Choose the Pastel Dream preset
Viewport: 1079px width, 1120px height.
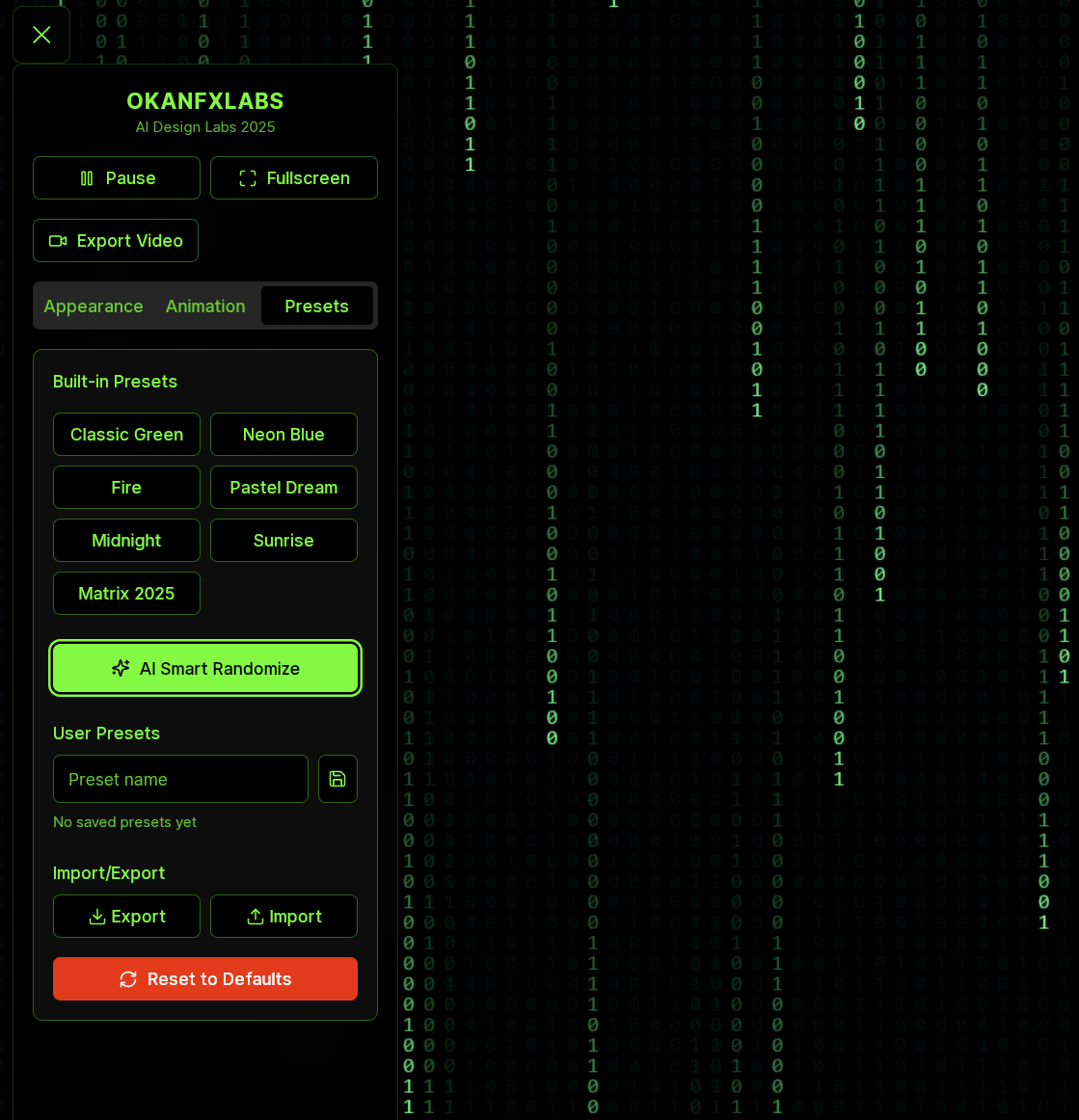(x=283, y=487)
